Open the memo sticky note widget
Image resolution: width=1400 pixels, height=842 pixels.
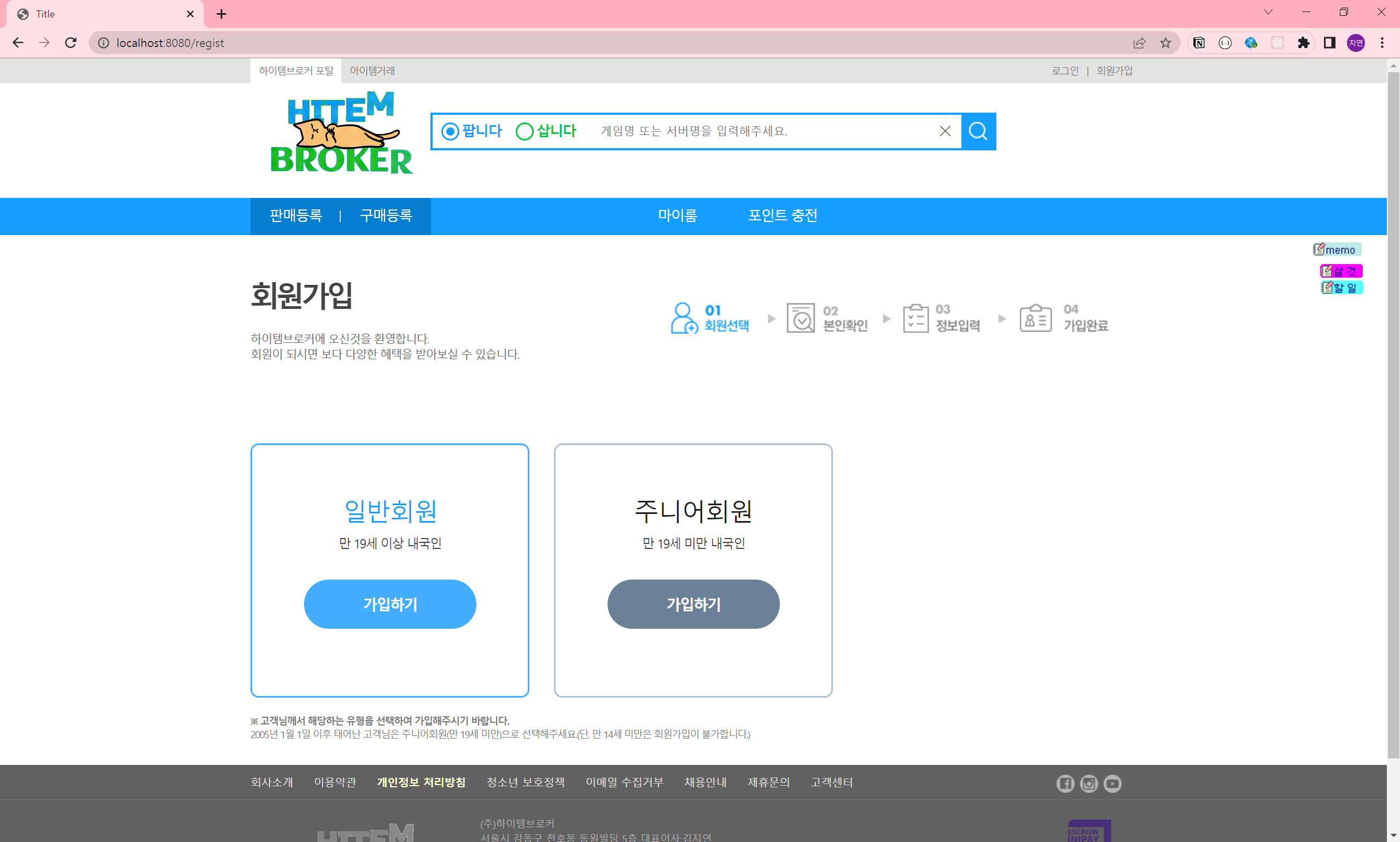[1338, 249]
